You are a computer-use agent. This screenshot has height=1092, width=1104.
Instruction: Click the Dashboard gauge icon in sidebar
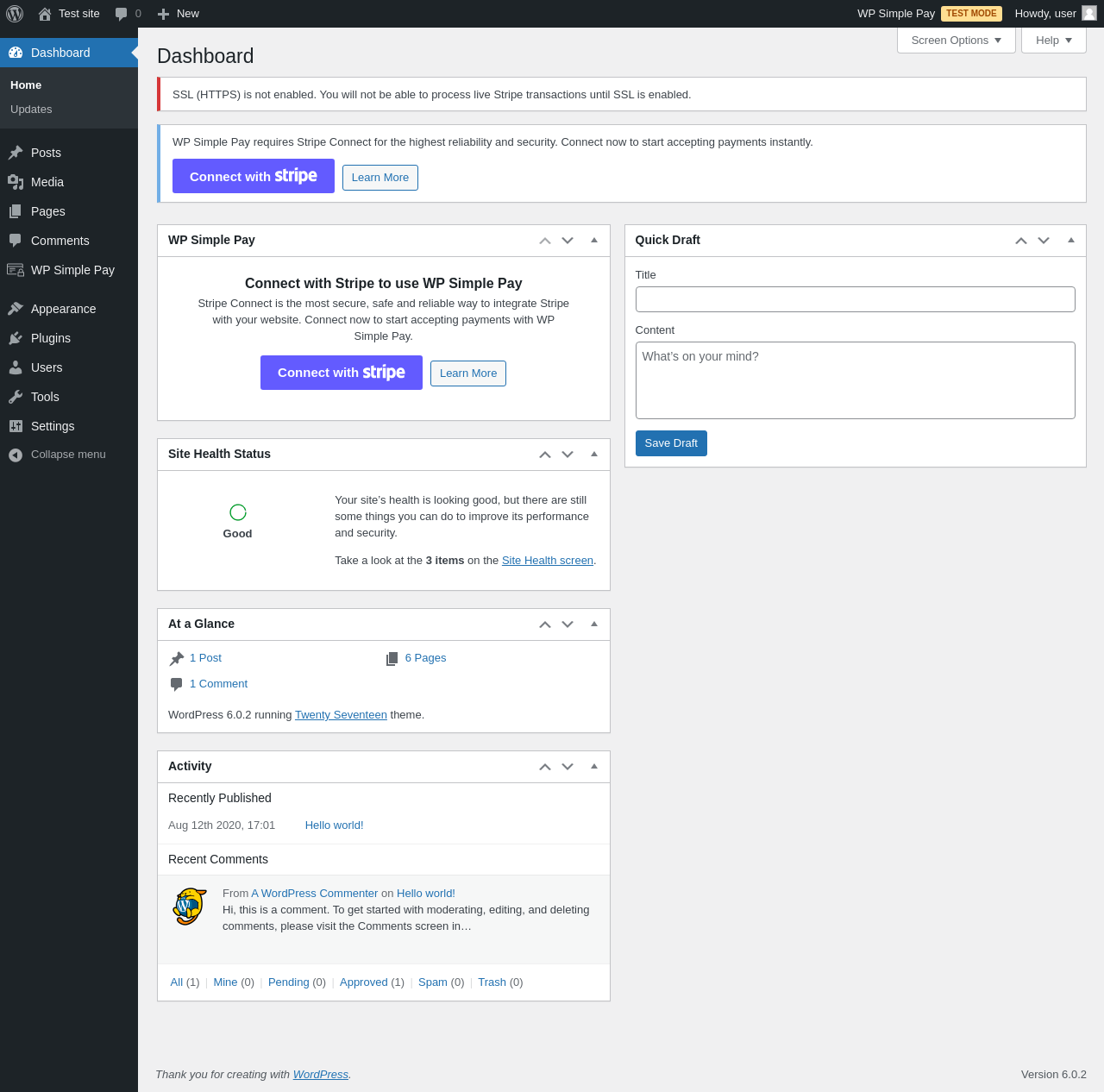click(16, 53)
